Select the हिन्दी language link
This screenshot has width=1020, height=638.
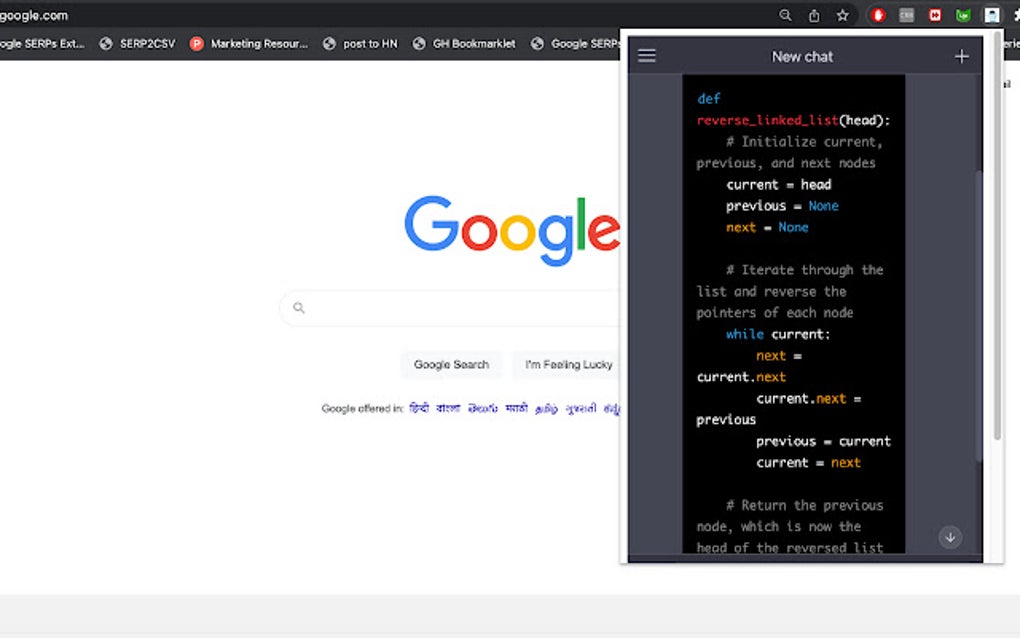[x=419, y=408]
